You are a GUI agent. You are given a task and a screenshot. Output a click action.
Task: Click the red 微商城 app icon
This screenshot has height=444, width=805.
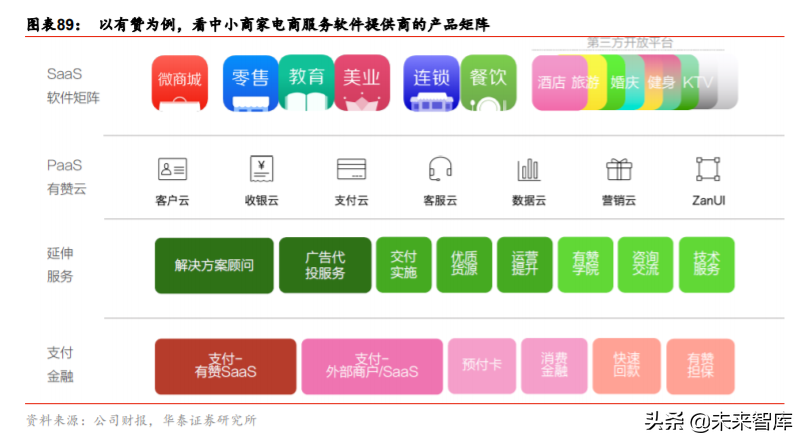pyautogui.click(x=180, y=83)
